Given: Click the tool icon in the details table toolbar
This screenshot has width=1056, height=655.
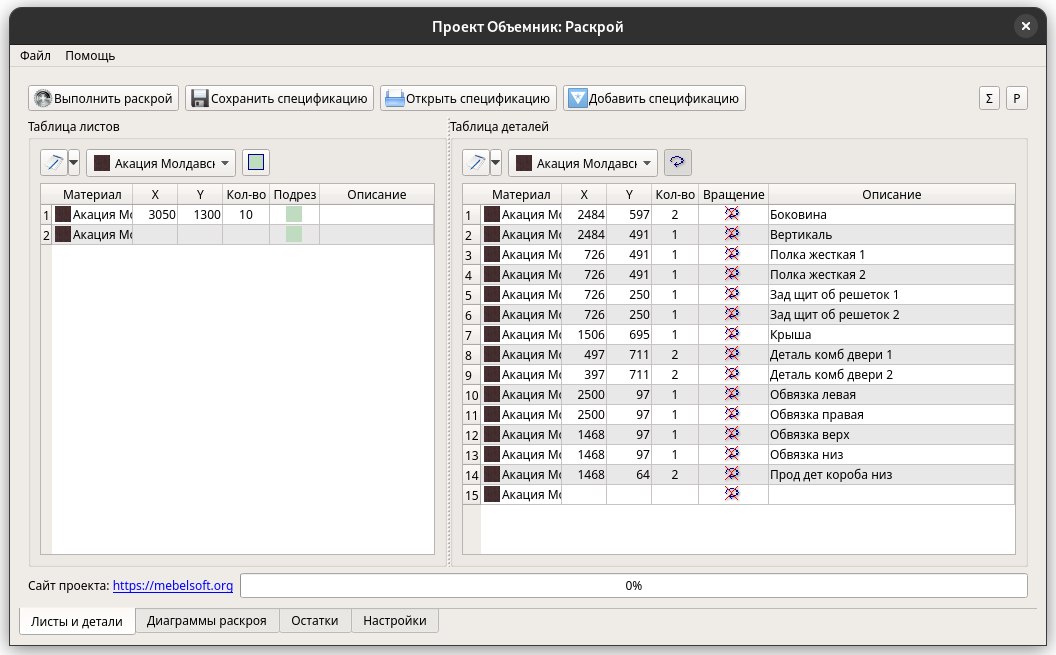Looking at the screenshot, I should click(476, 162).
